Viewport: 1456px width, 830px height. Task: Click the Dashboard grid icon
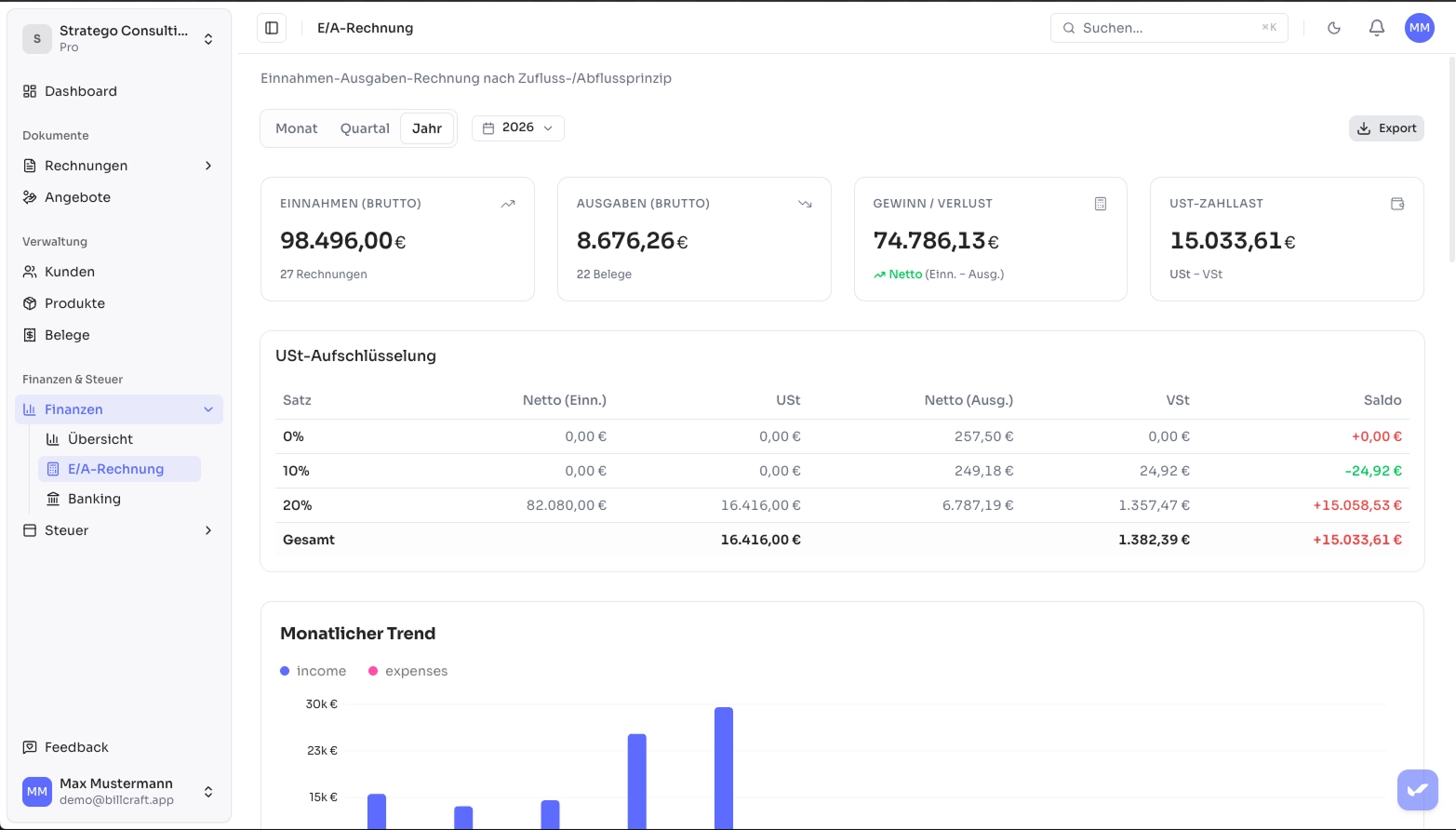pyautogui.click(x=30, y=91)
